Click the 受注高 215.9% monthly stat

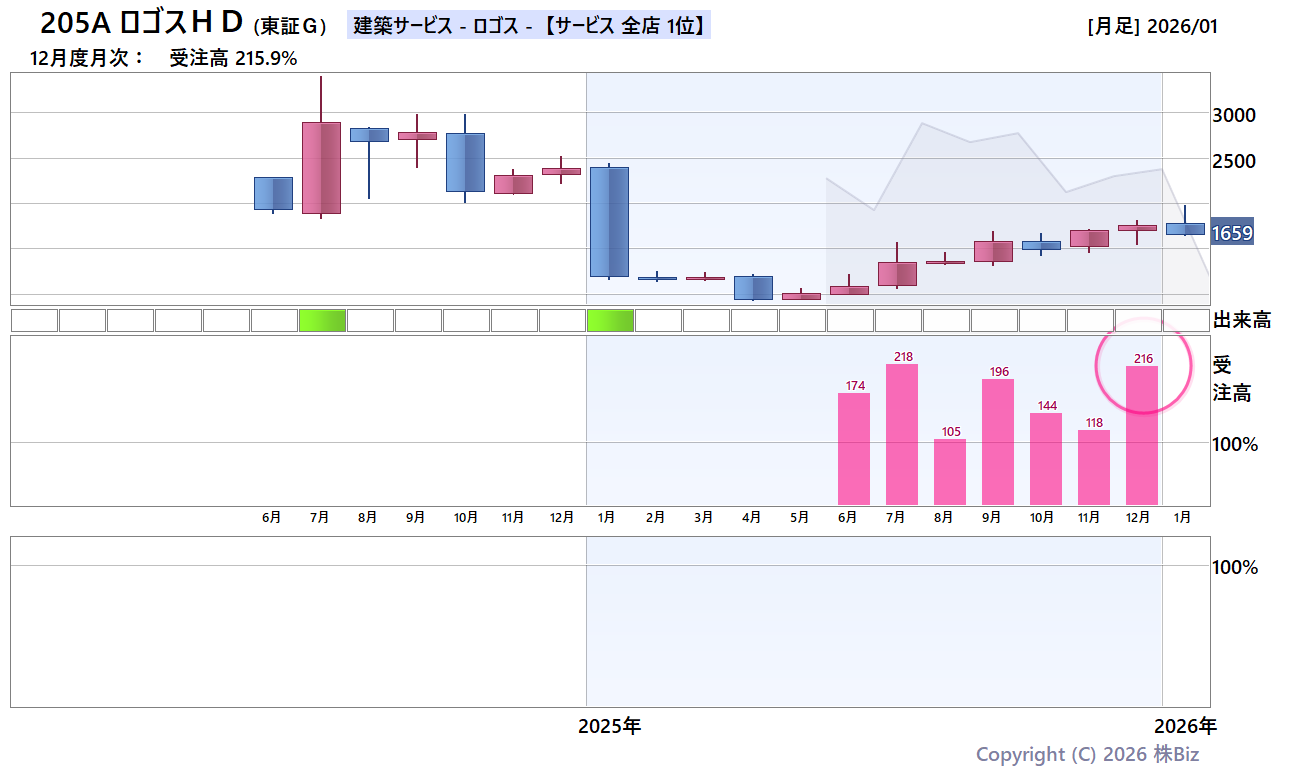click(230, 59)
